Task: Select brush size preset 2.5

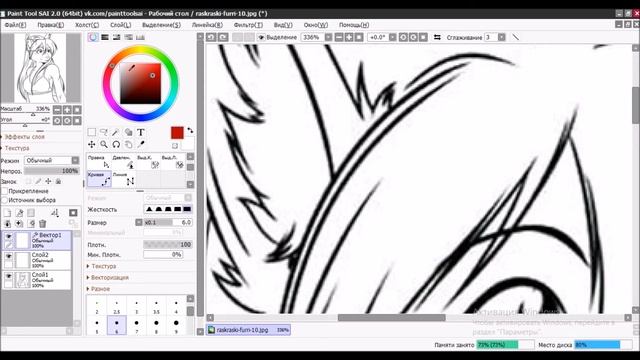Action: (117, 306)
